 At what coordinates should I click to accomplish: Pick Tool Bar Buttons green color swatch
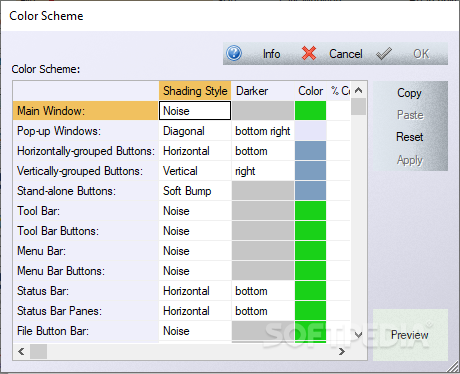pyautogui.click(x=311, y=231)
